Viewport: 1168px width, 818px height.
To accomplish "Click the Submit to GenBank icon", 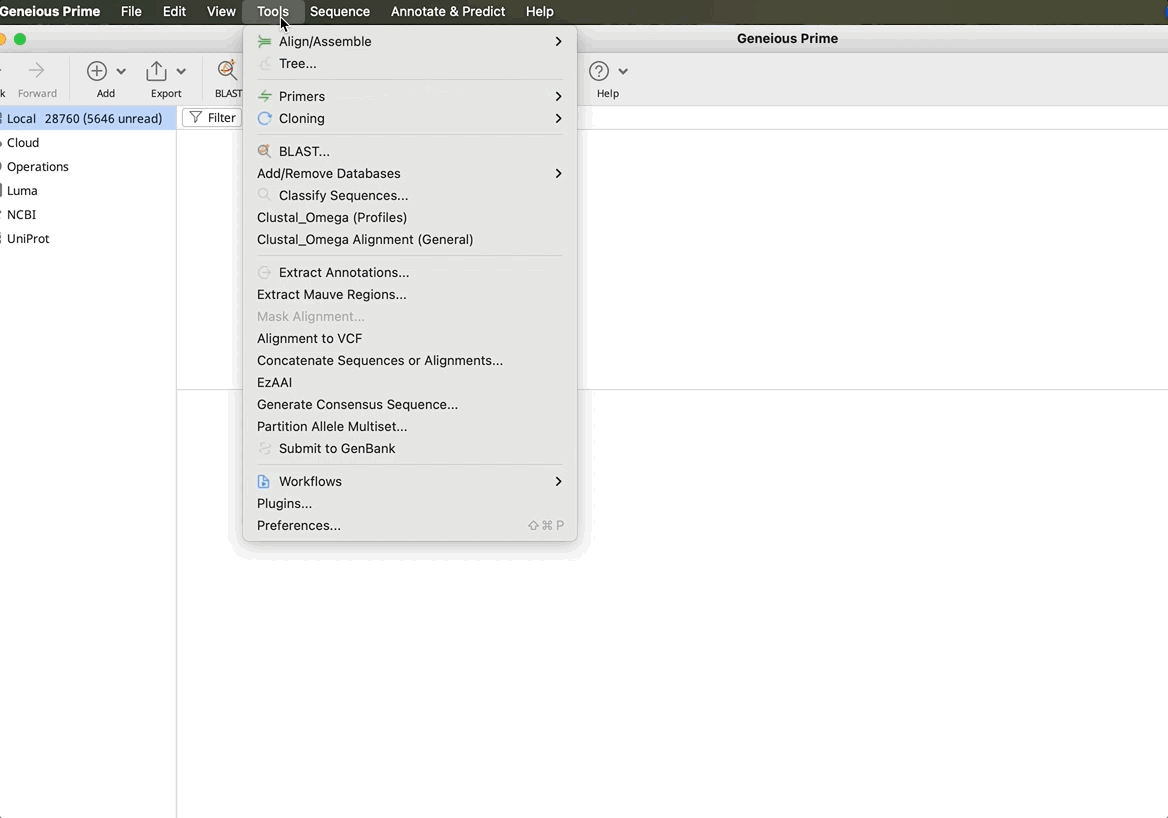I will coord(264,448).
